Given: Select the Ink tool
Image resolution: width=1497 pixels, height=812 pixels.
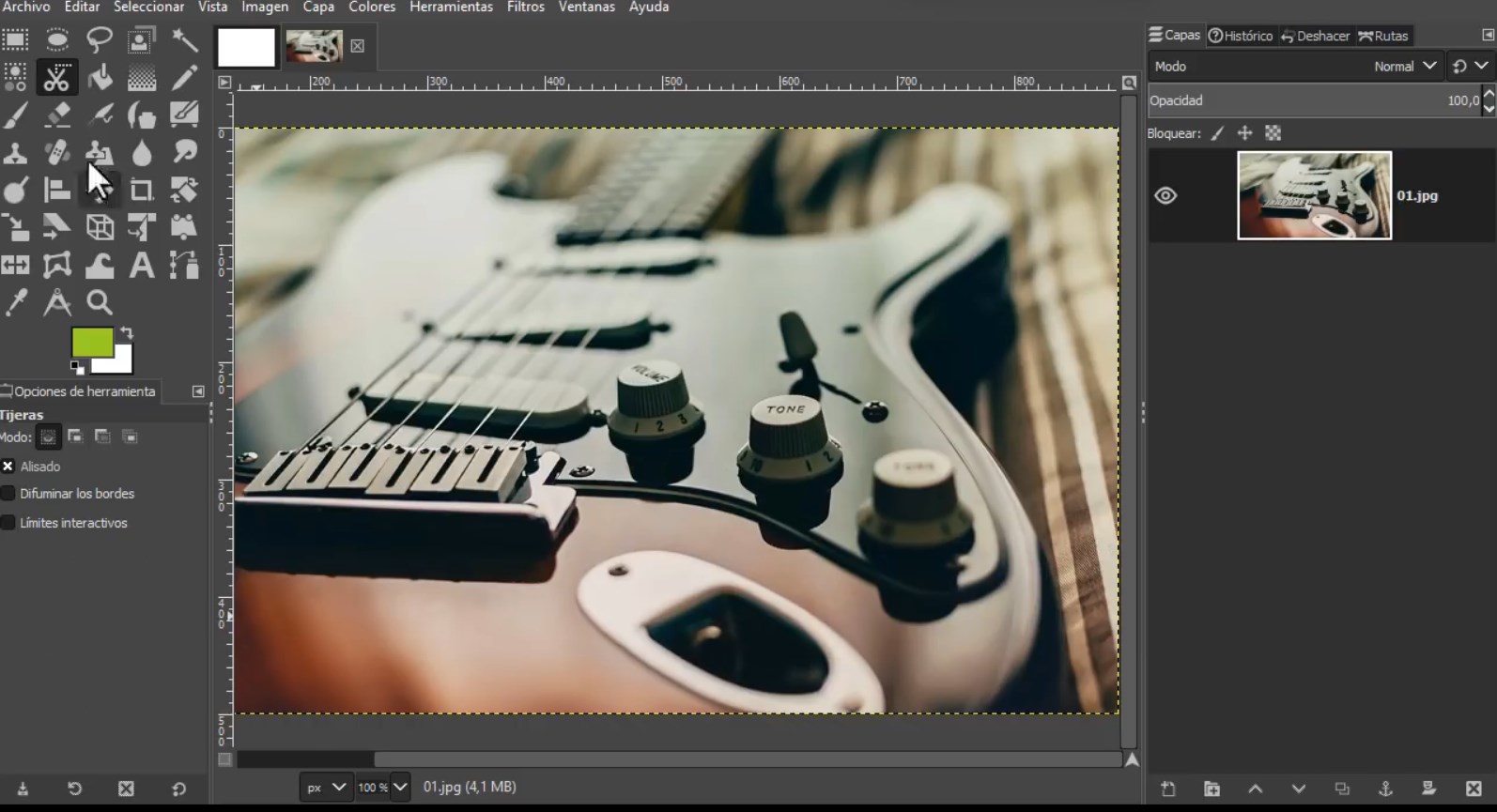Looking at the screenshot, I should (x=142, y=115).
